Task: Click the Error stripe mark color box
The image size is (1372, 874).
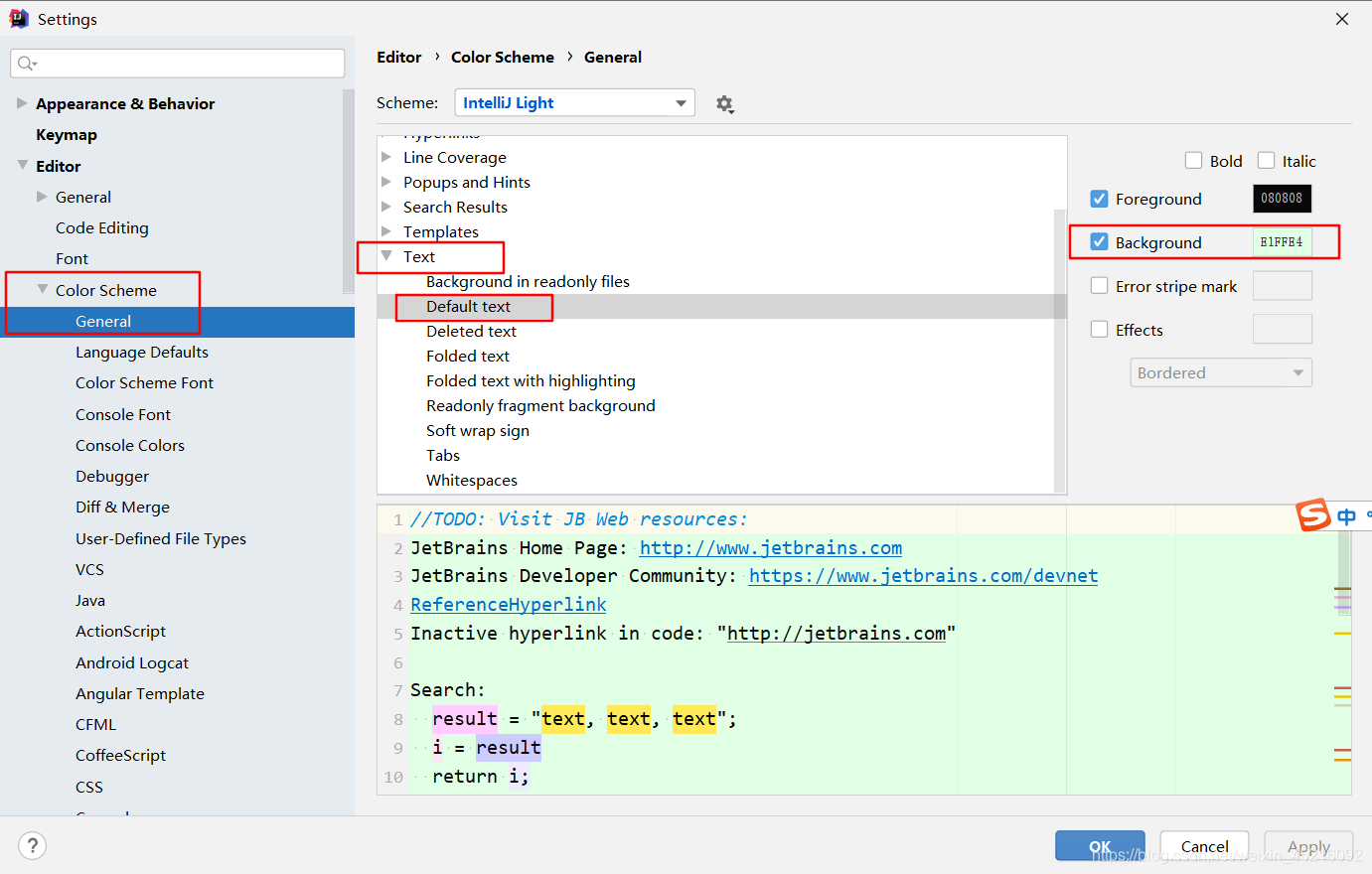Action: point(1282,286)
